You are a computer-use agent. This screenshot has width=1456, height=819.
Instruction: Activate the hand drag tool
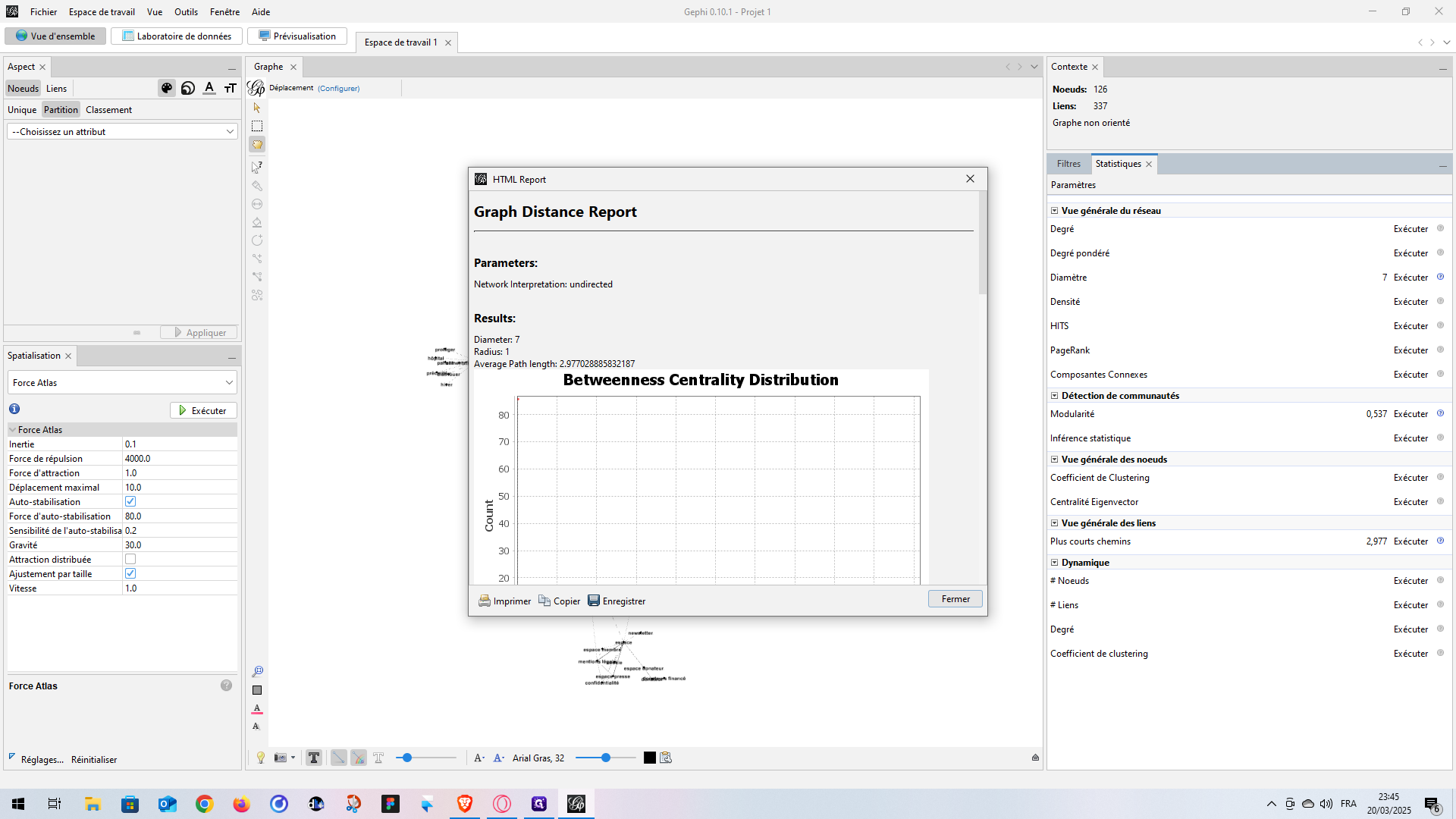click(257, 144)
